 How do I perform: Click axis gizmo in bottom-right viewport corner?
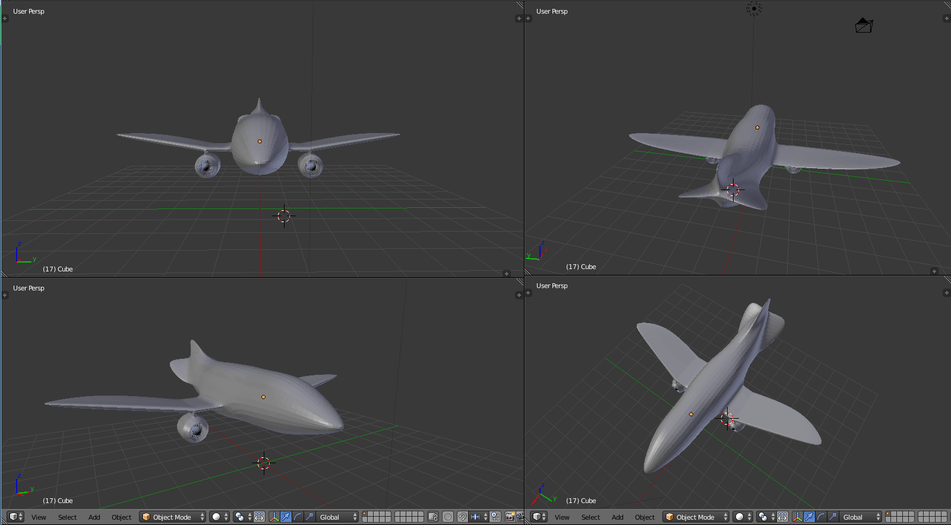(543, 494)
